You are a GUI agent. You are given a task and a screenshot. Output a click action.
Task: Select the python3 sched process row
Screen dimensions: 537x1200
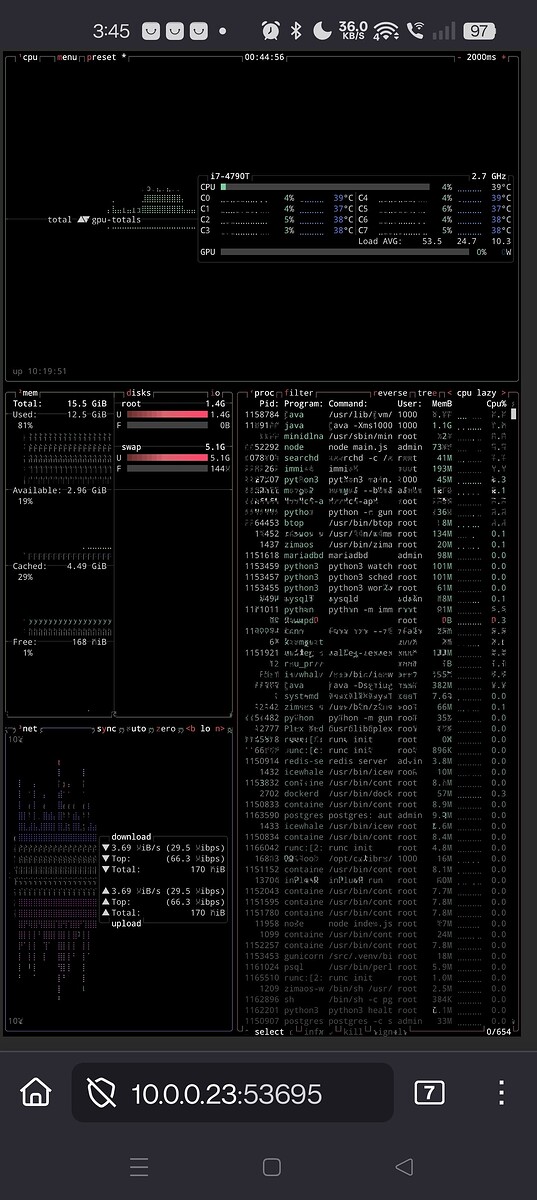point(375,577)
